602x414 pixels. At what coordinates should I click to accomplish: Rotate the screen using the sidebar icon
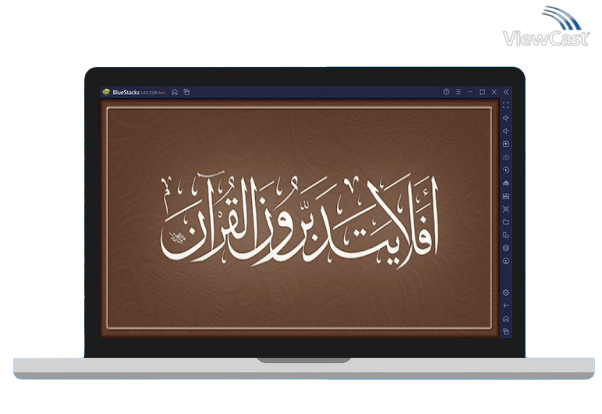pos(506,235)
